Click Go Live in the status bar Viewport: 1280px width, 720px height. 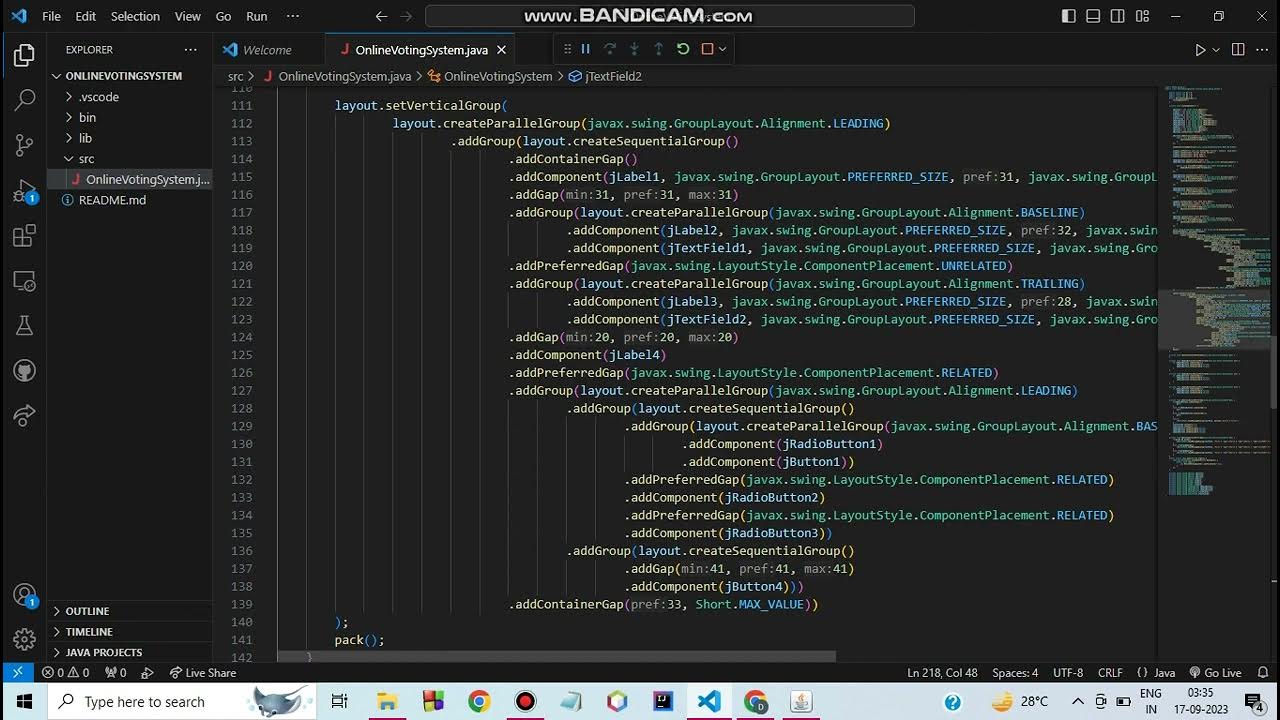click(x=1216, y=673)
